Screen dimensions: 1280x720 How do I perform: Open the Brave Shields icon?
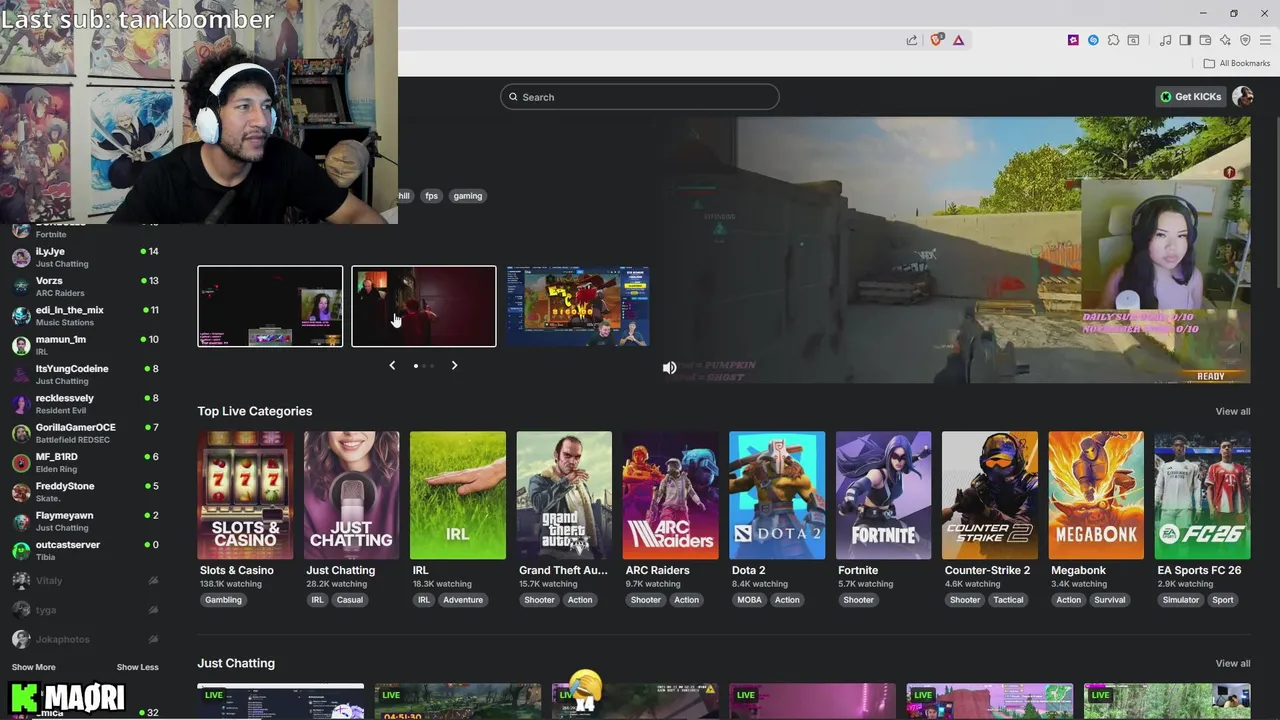[936, 40]
